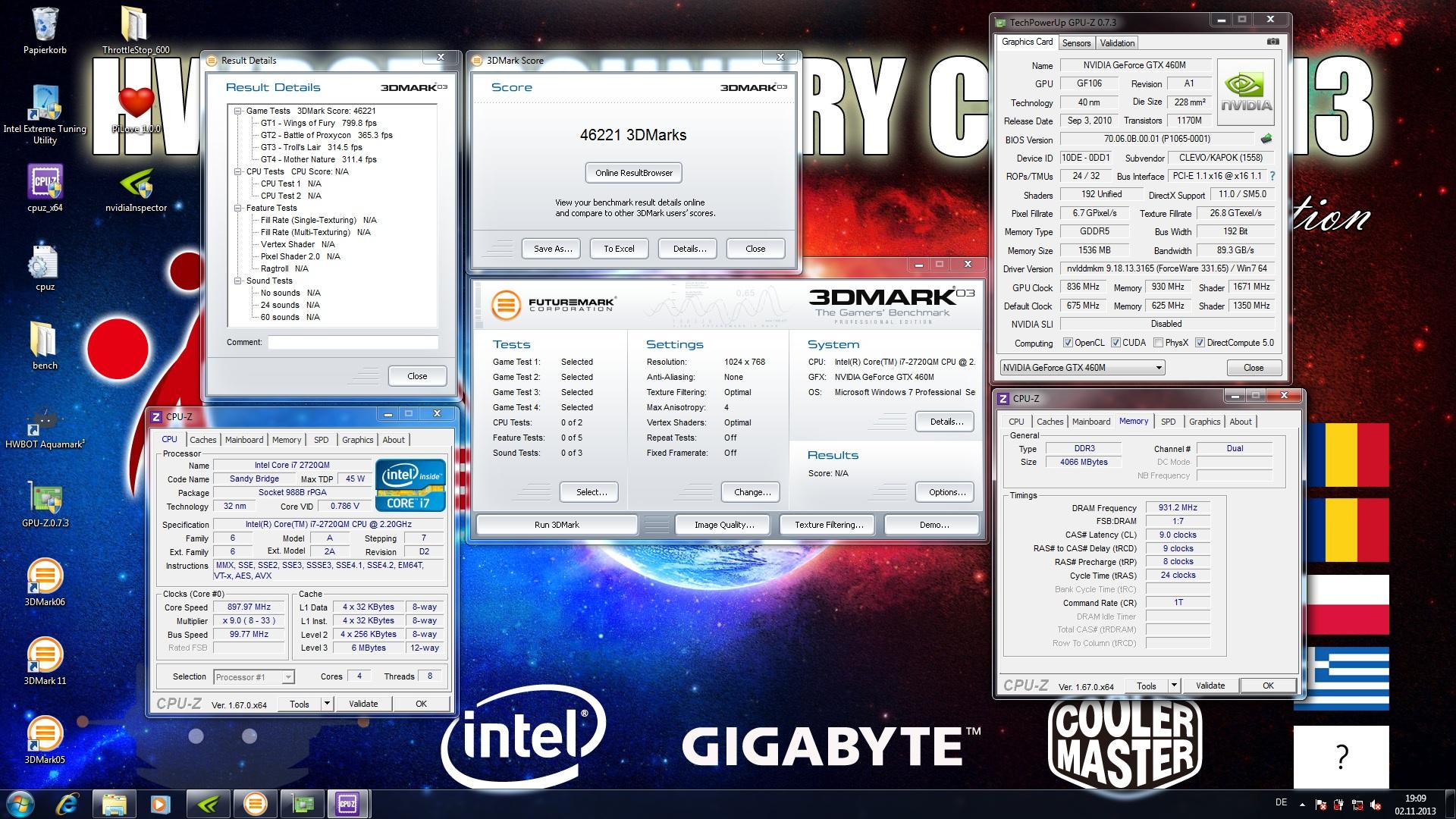The image size is (1456, 819).
Task: Open the SPD tab in Memory CPU-Z window
Action: pyautogui.click(x=1169, y=422)
